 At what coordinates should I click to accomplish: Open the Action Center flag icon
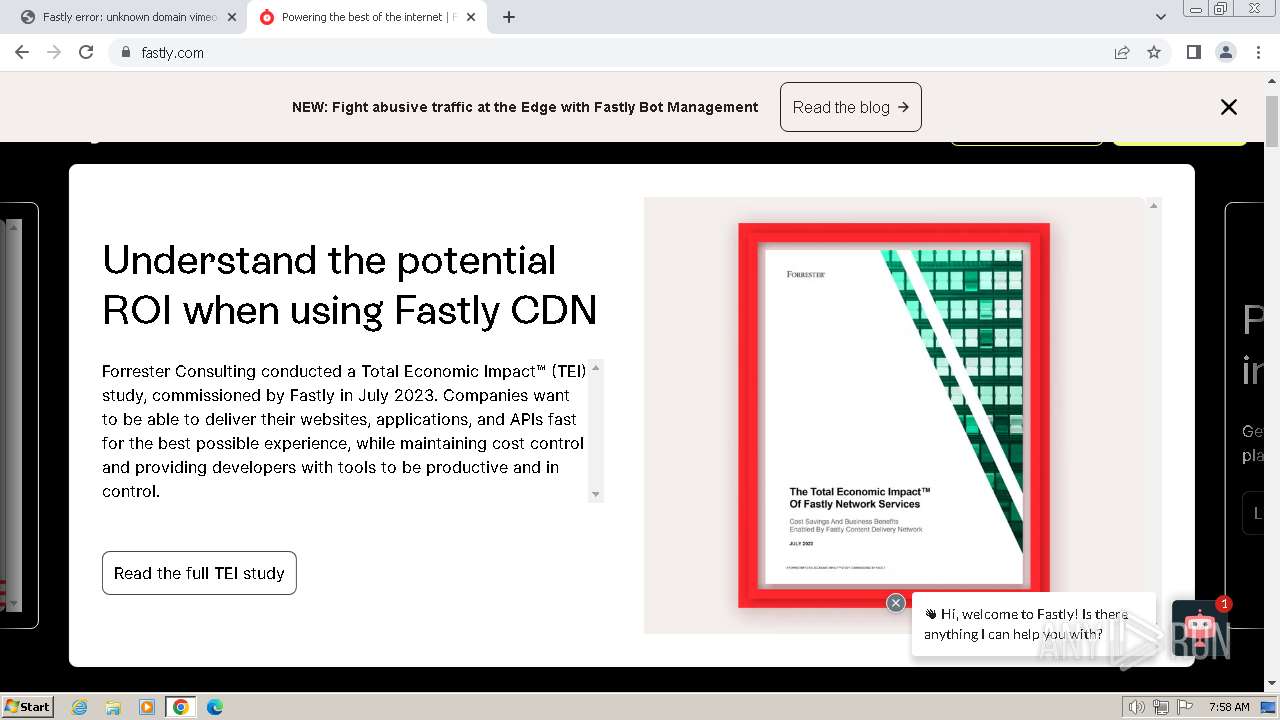coord(1186,707)
